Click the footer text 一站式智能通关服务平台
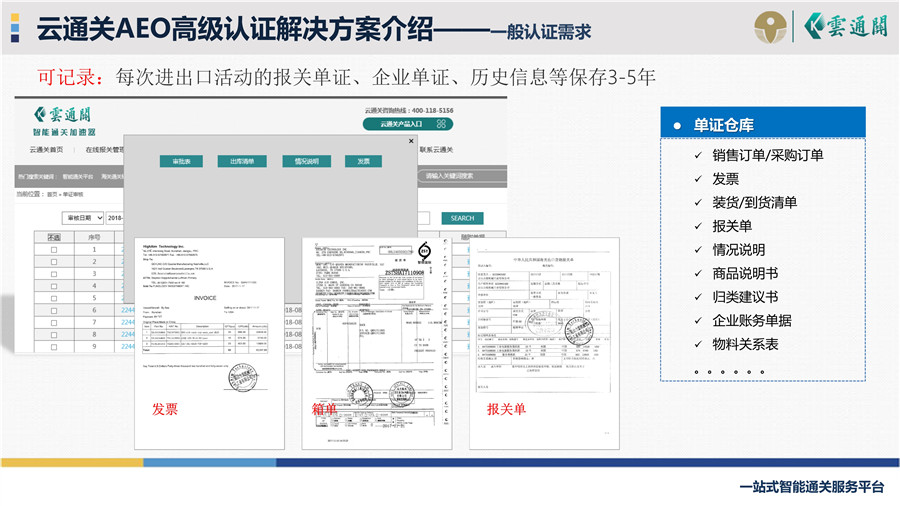Screen dimensions: 900x506 (812, 486)
